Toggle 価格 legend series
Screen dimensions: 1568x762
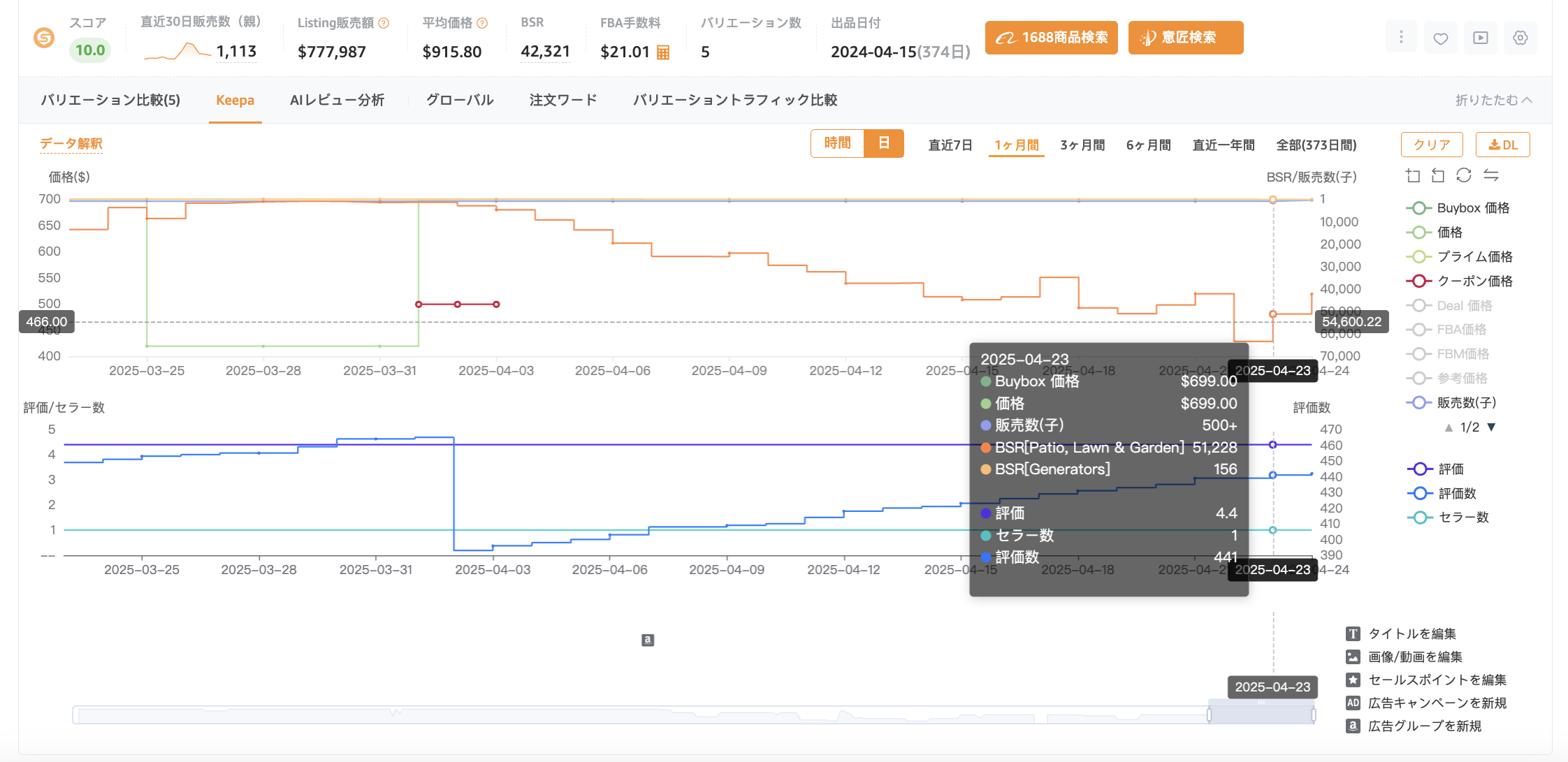tap(1435, 233)
